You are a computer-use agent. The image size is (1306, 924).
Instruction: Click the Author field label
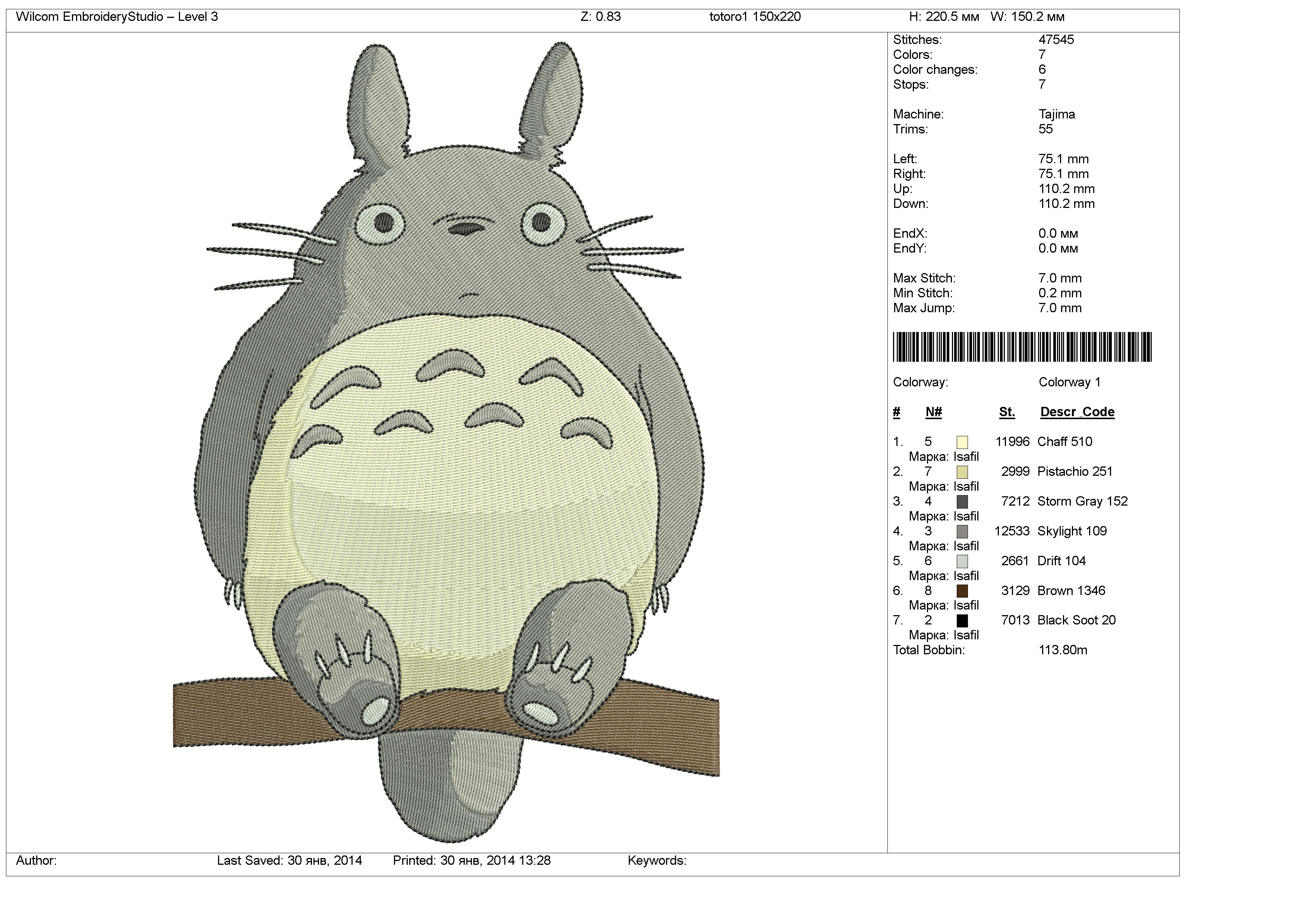coord(36,860)
